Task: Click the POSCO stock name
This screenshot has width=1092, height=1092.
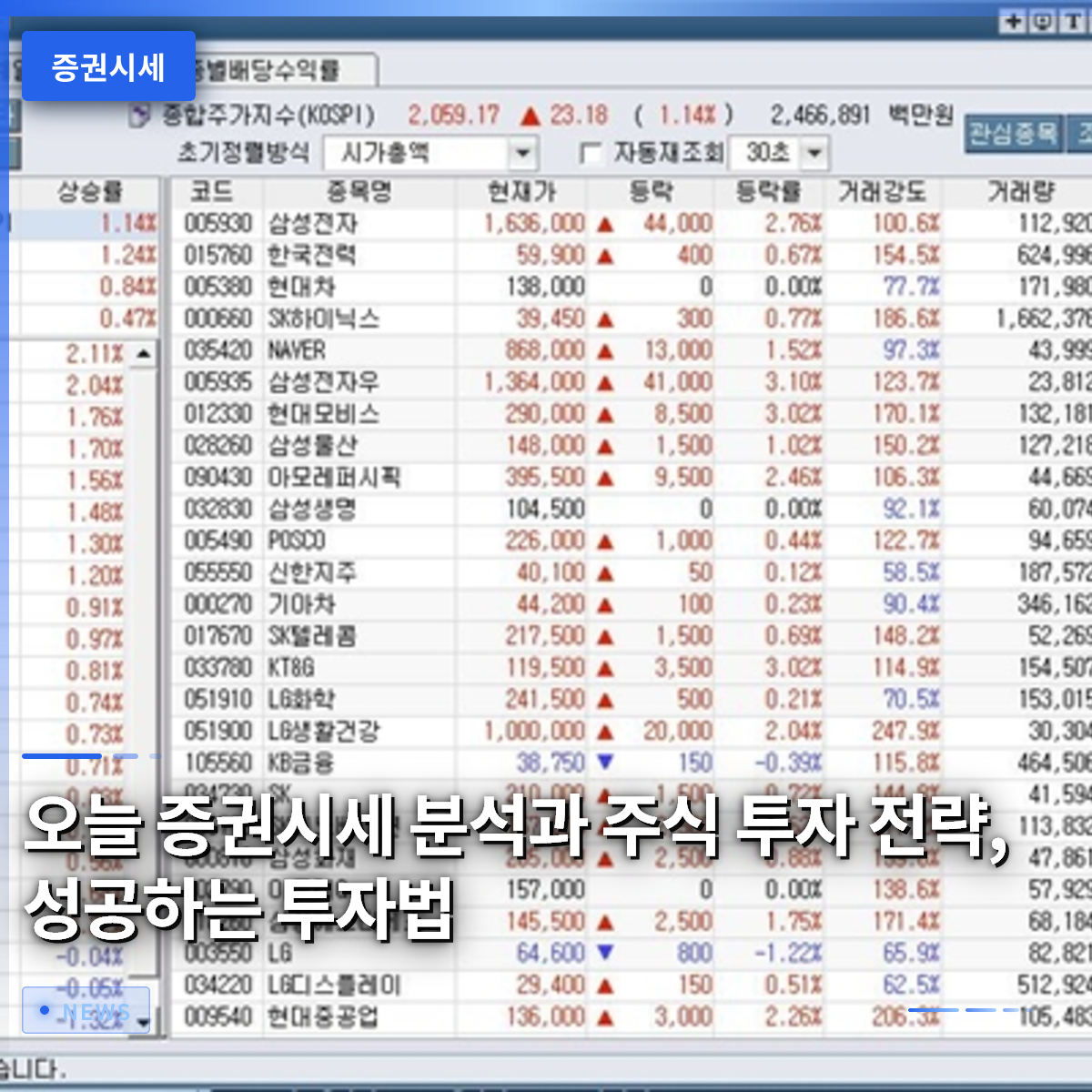Action: (297, 541)
